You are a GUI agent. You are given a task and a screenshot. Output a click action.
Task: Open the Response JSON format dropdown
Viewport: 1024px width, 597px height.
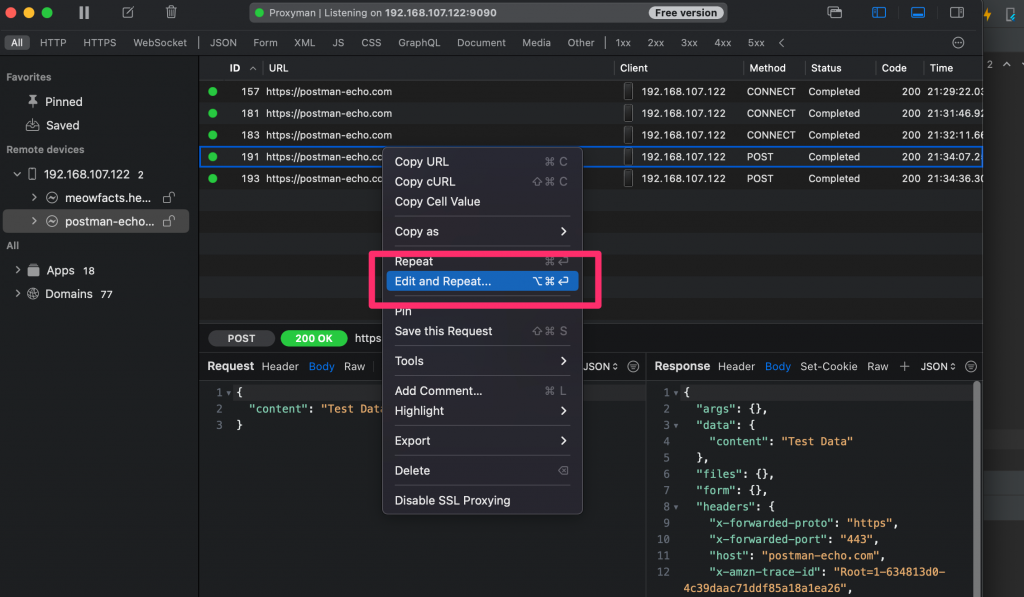coord(939,367)
